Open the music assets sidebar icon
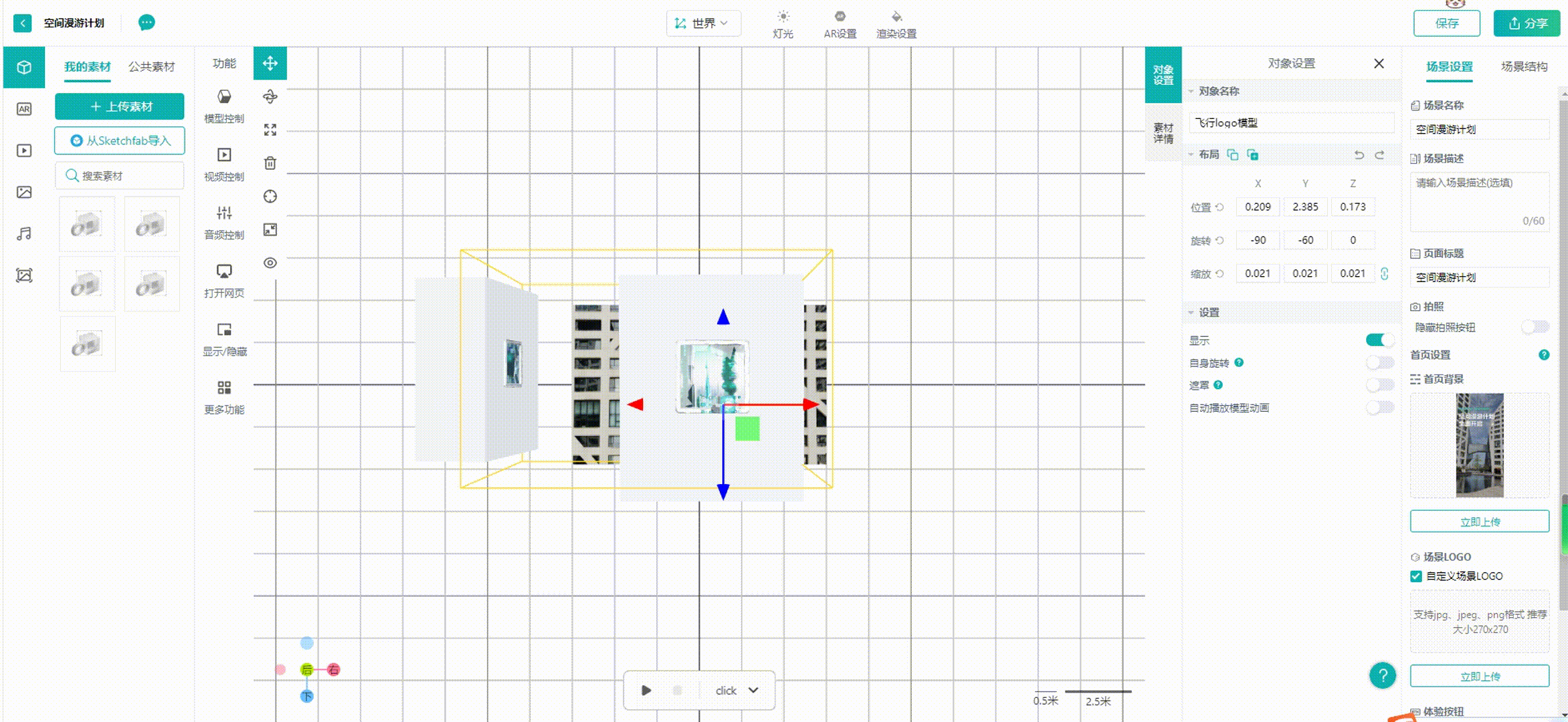The height and width of the screenshot is (722, 1568). (24, 234)
